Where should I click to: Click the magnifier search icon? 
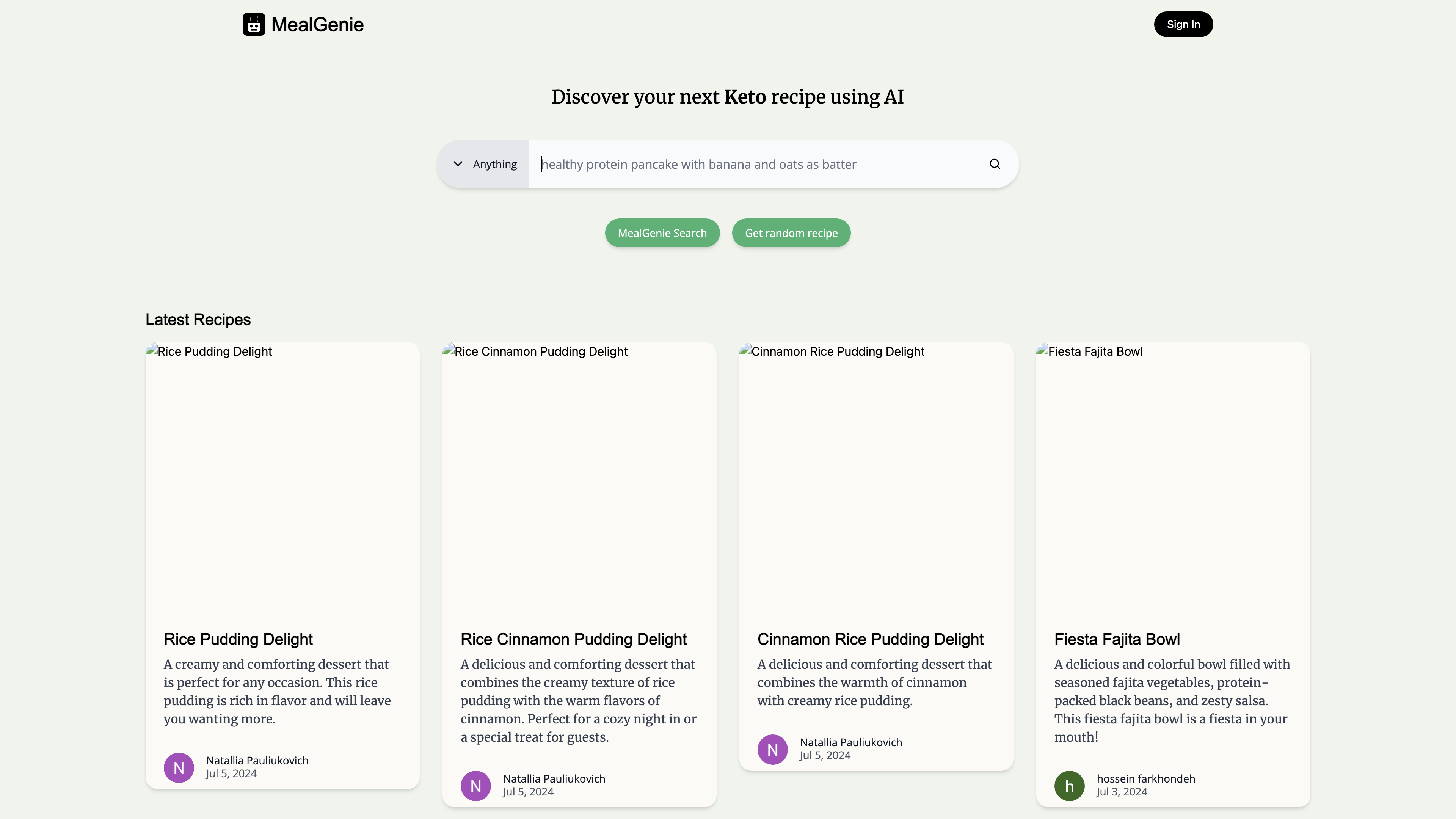click(995, 164)
